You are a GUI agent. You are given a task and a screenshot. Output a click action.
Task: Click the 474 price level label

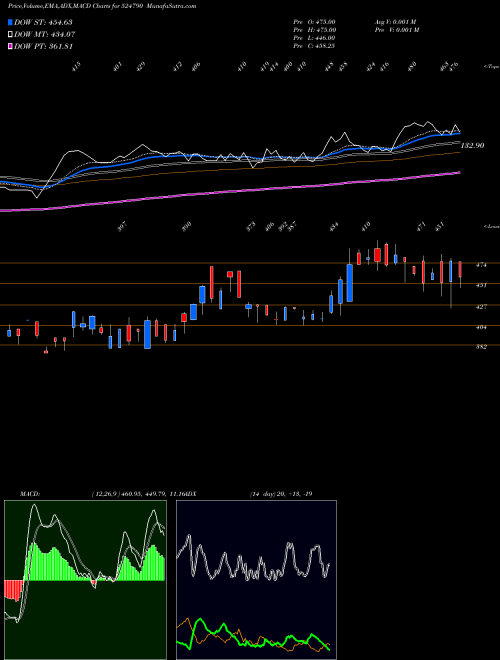click(481, 265)
